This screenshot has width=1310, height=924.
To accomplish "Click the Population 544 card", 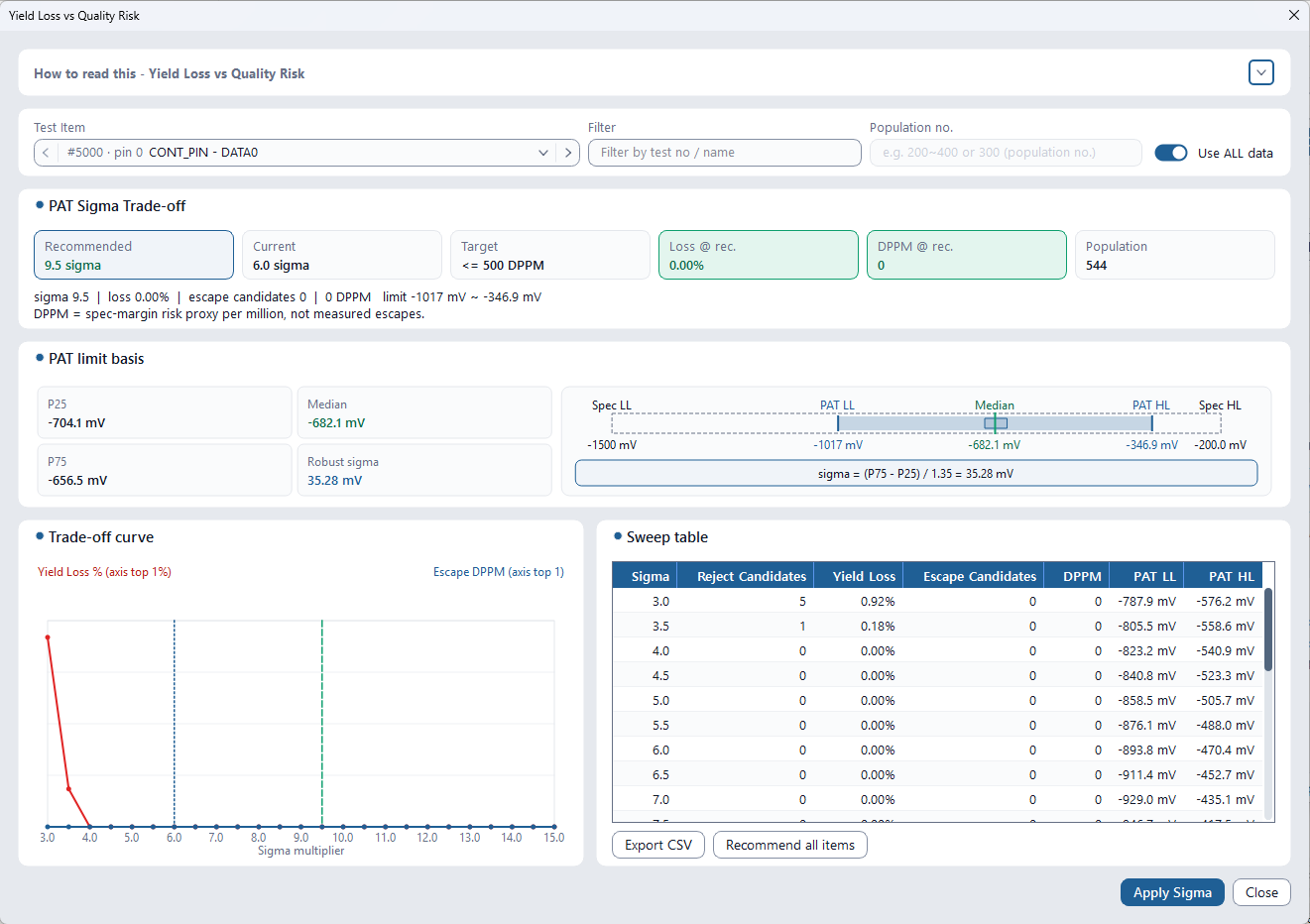I will (x=1175, y=255).
